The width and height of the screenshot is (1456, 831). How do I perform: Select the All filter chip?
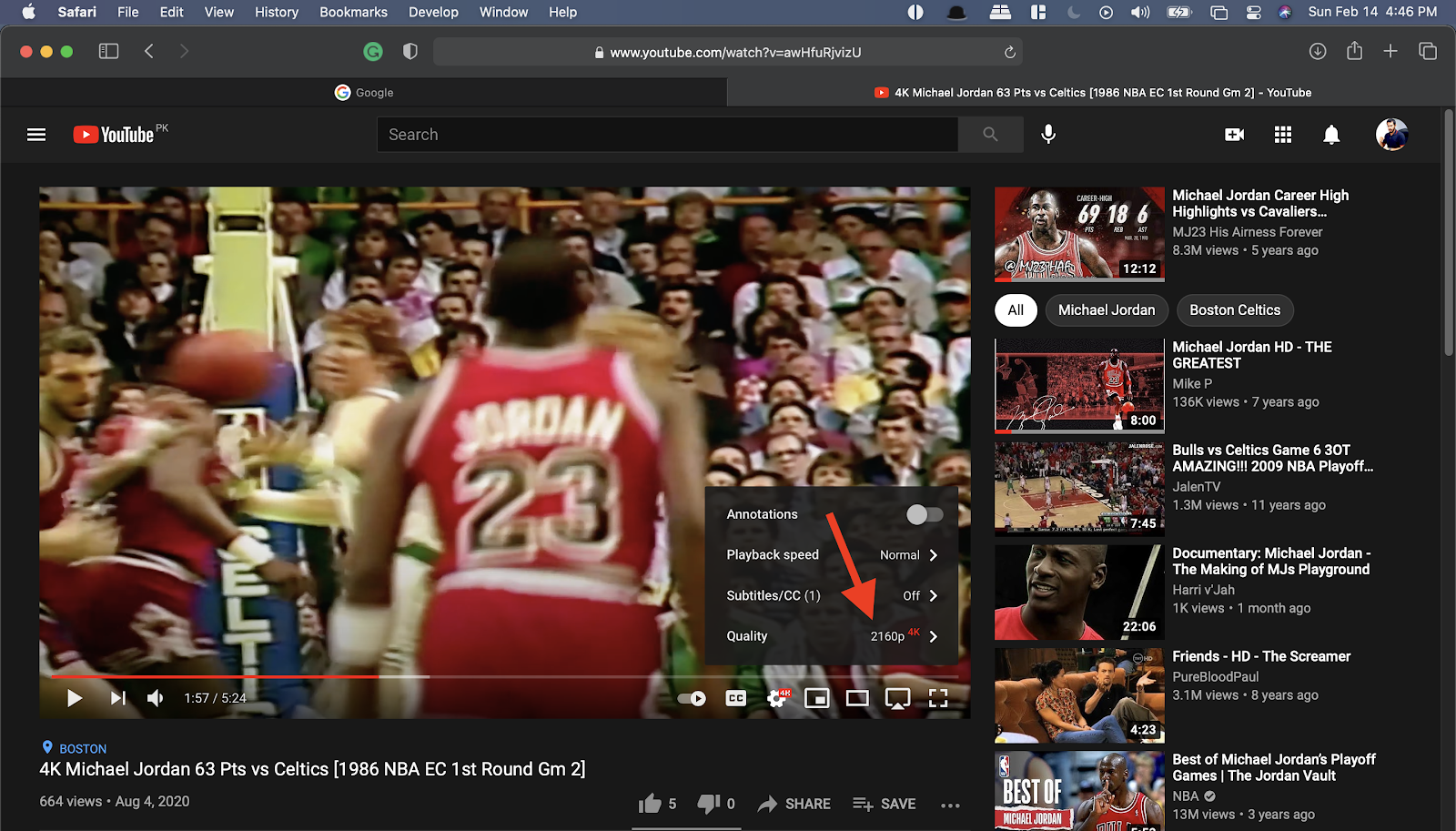(x=1016, y=310)
